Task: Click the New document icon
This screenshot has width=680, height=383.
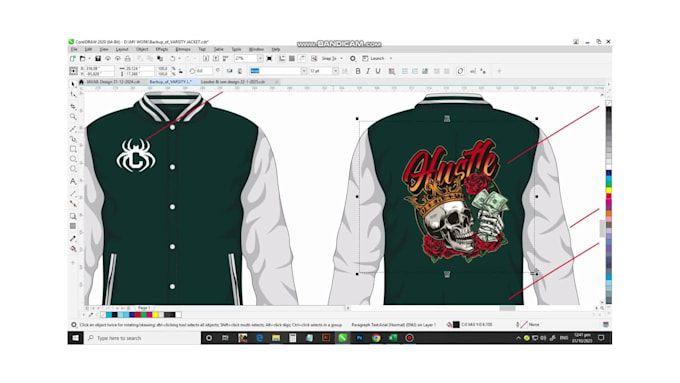Action: pyautogui.click(x=73, y=58)
